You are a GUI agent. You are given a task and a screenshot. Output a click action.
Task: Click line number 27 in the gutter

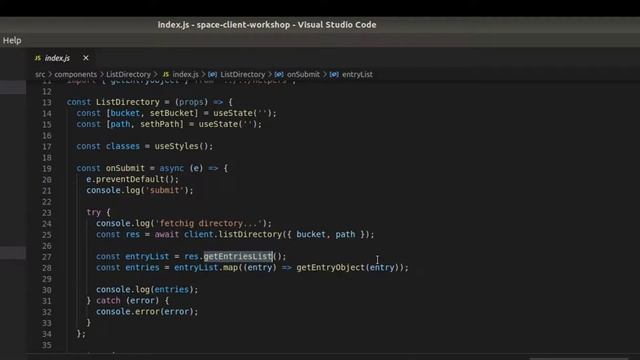pos(47,257)
